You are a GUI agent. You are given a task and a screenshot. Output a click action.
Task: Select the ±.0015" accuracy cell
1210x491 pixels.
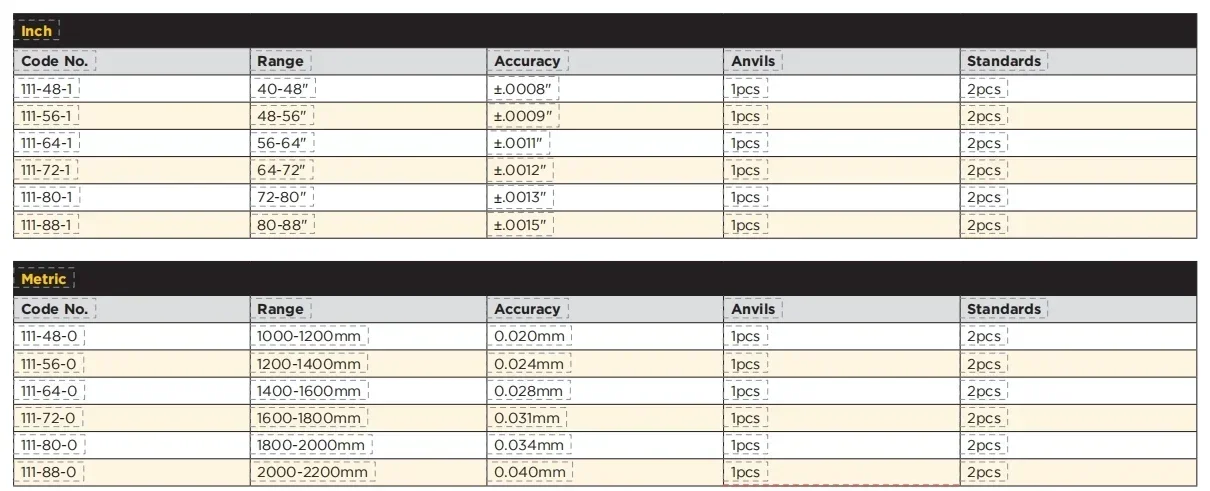coord(523,226)
